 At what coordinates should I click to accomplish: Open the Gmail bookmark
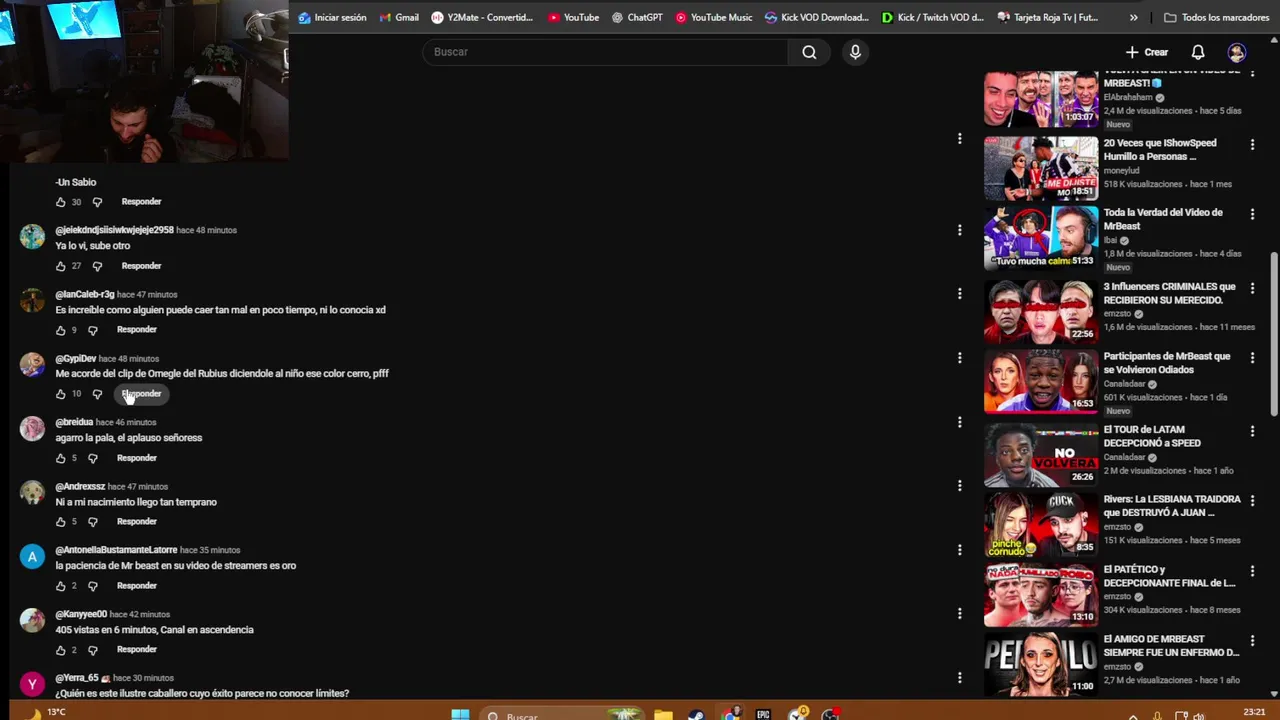click(x=399, y=17)
